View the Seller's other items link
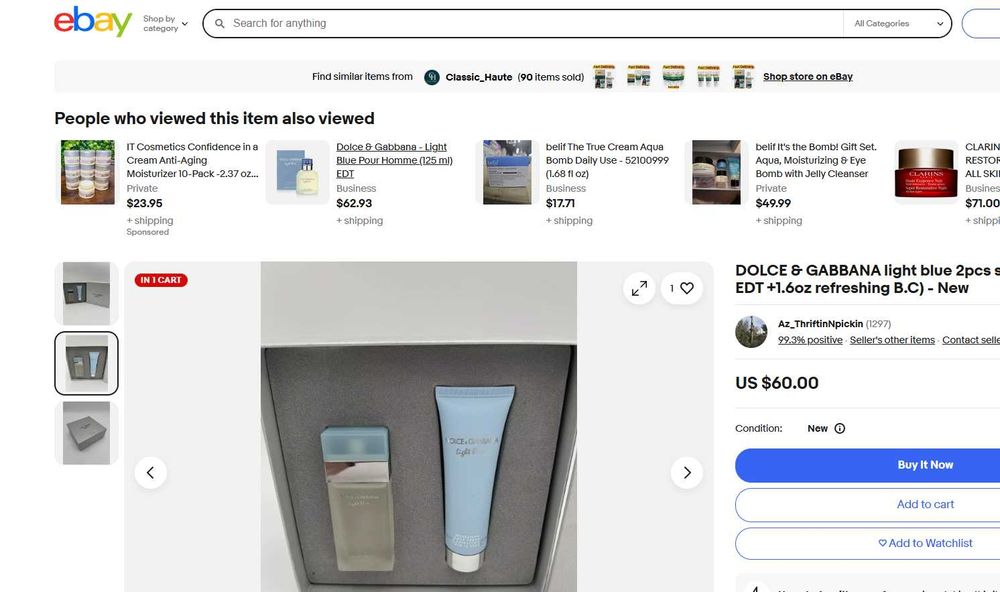 pyautogui.click(x=892, y=340)
